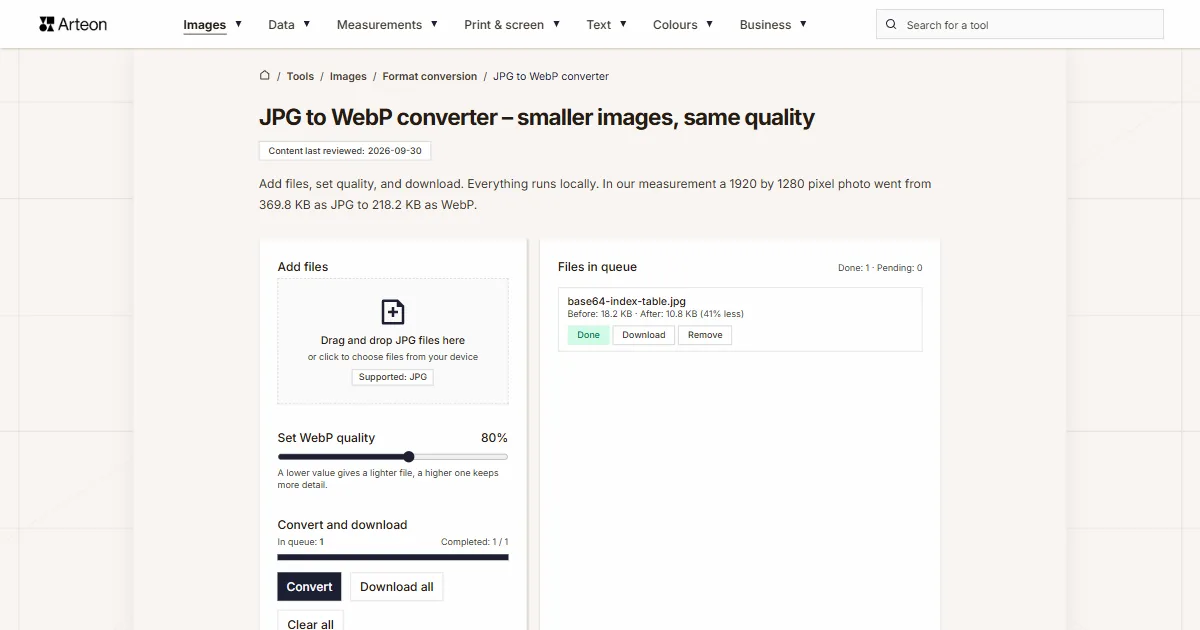Click the Done: 1 · Pending: 0 status
Image resolution: width=1200 pixels, height=630 pixels.
click(x=880, y=268)
